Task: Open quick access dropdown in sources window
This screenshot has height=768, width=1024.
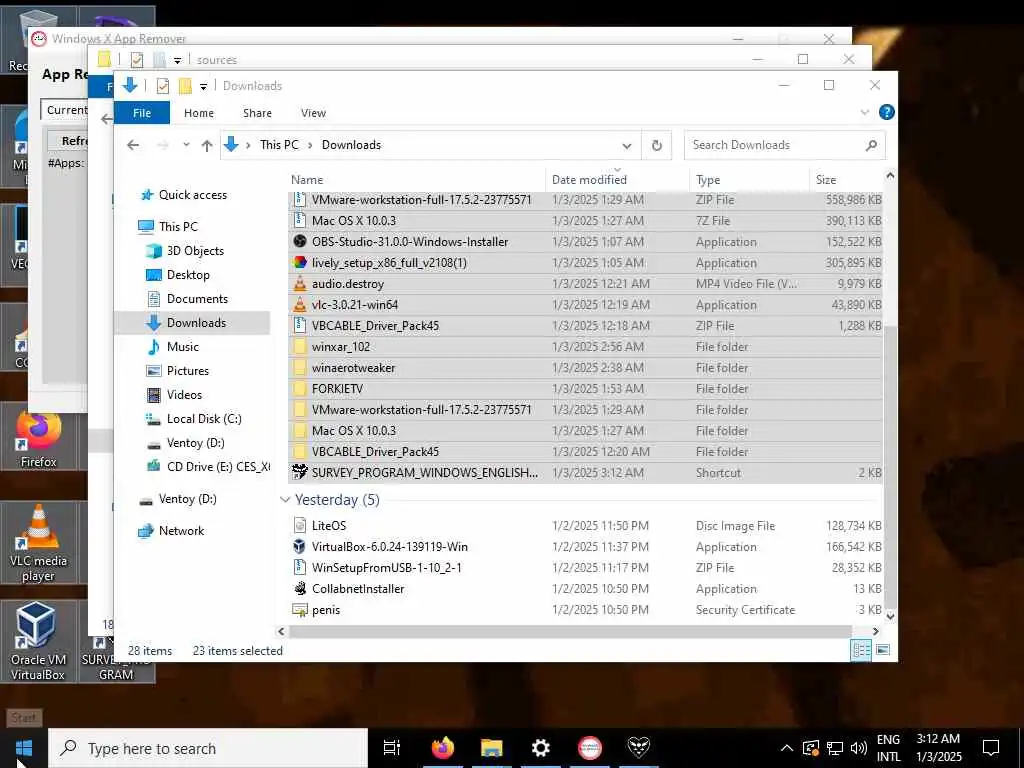Action: [177, 60]
